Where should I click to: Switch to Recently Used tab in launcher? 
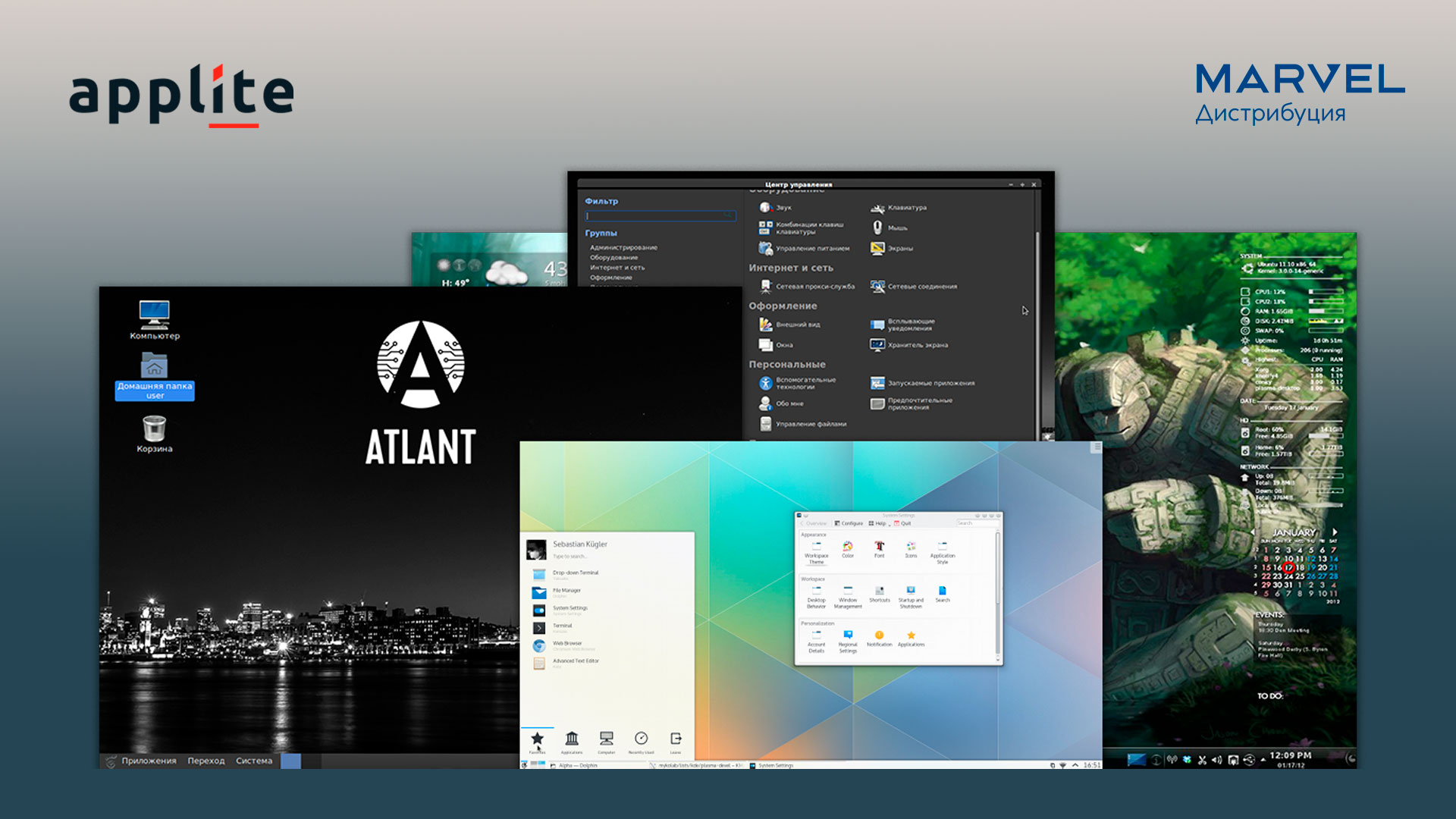(x=641, y=742)
